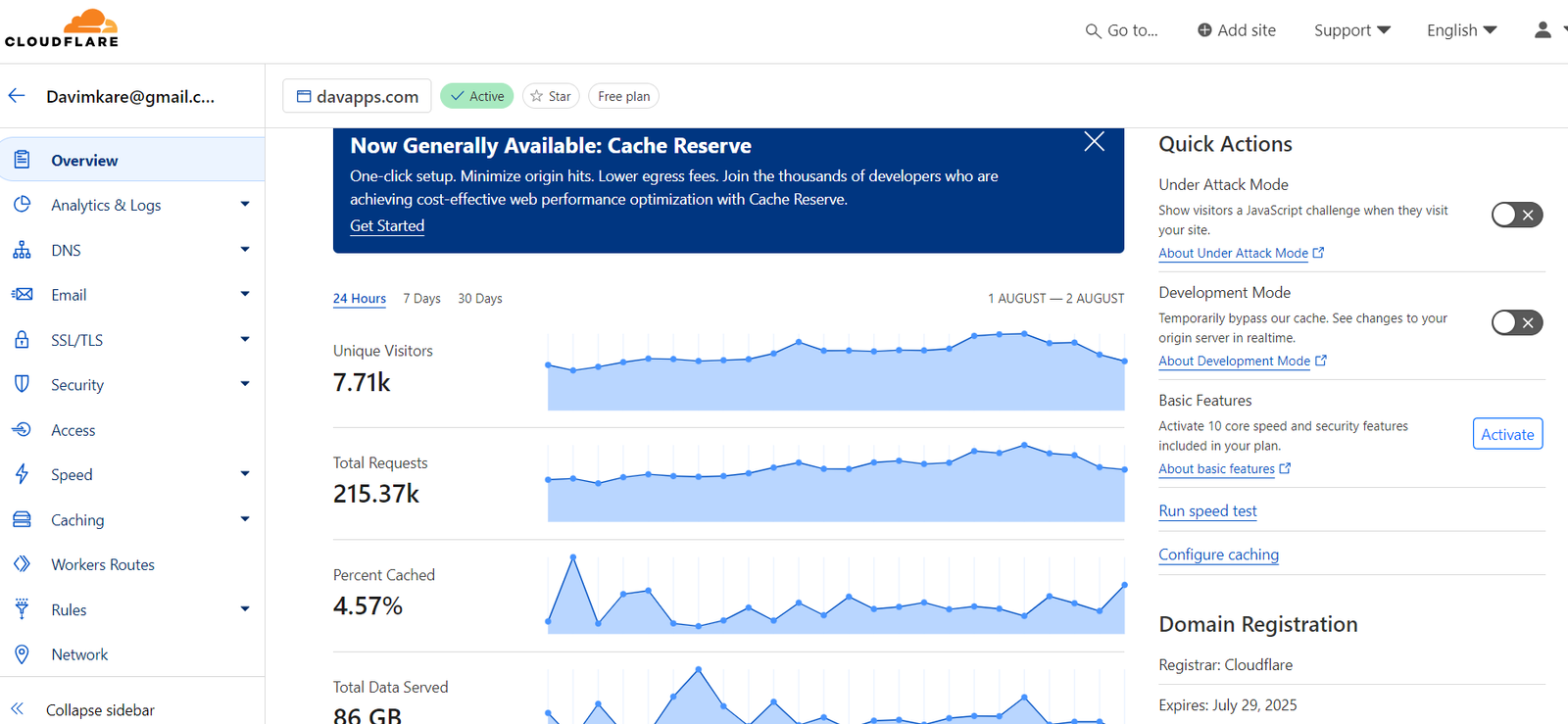Select the 30 Days tab
The width and height of the screenshot is (1568, 724).
coord(480,299)
